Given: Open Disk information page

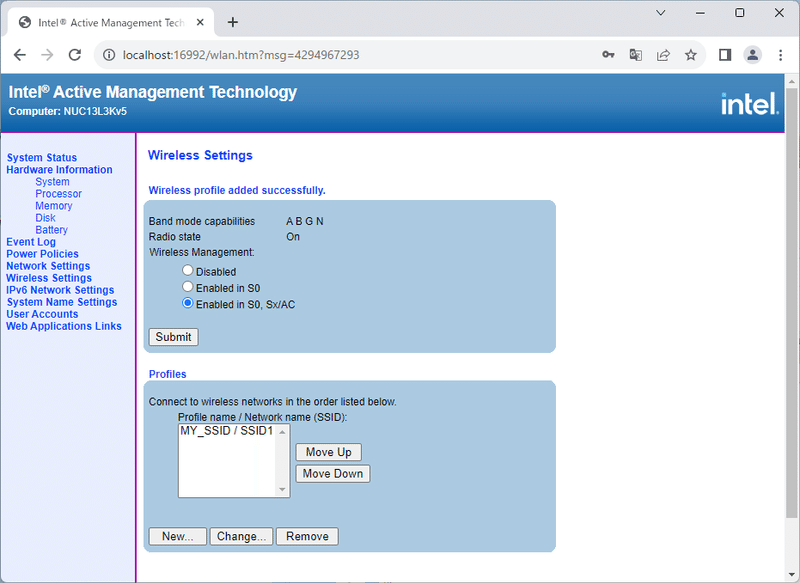Looking at the screenshot, I should pos(45,218).
